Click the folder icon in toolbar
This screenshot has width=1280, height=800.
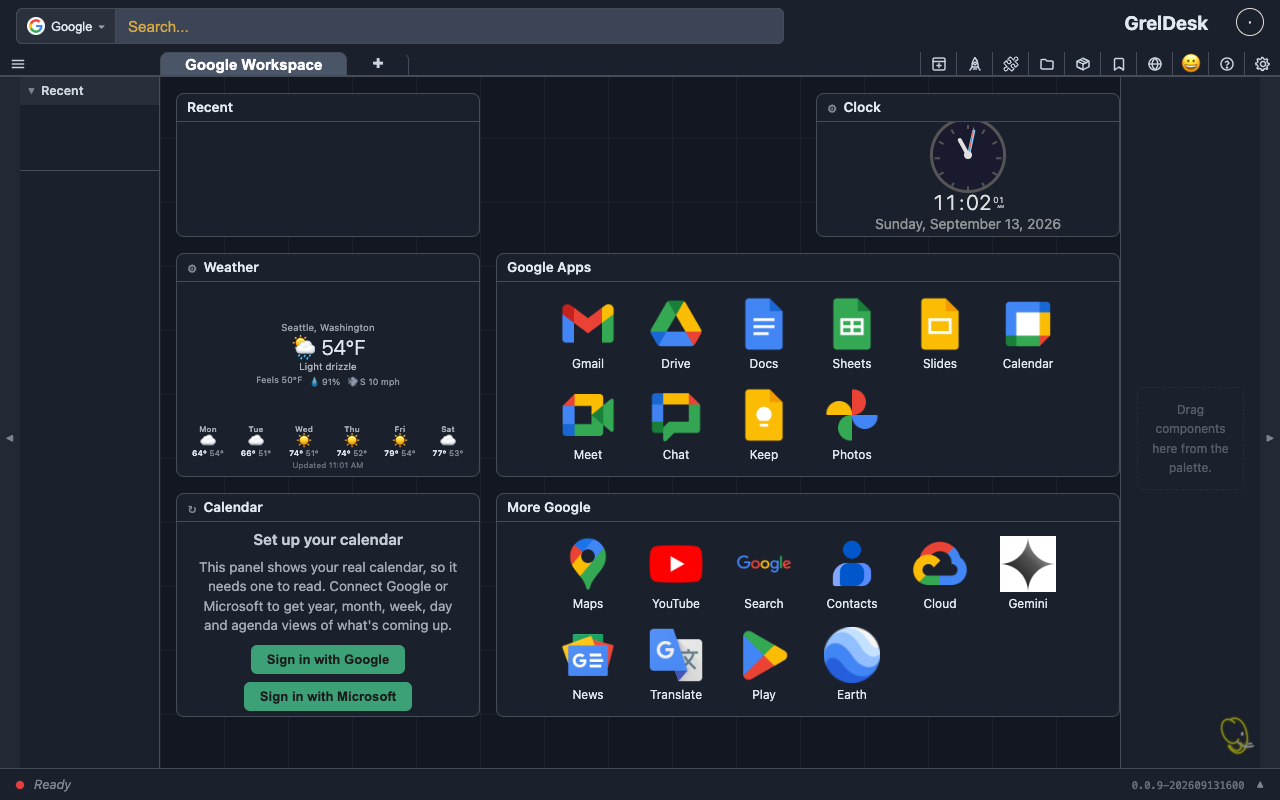pyautogui.click(x=1047, y=64)
